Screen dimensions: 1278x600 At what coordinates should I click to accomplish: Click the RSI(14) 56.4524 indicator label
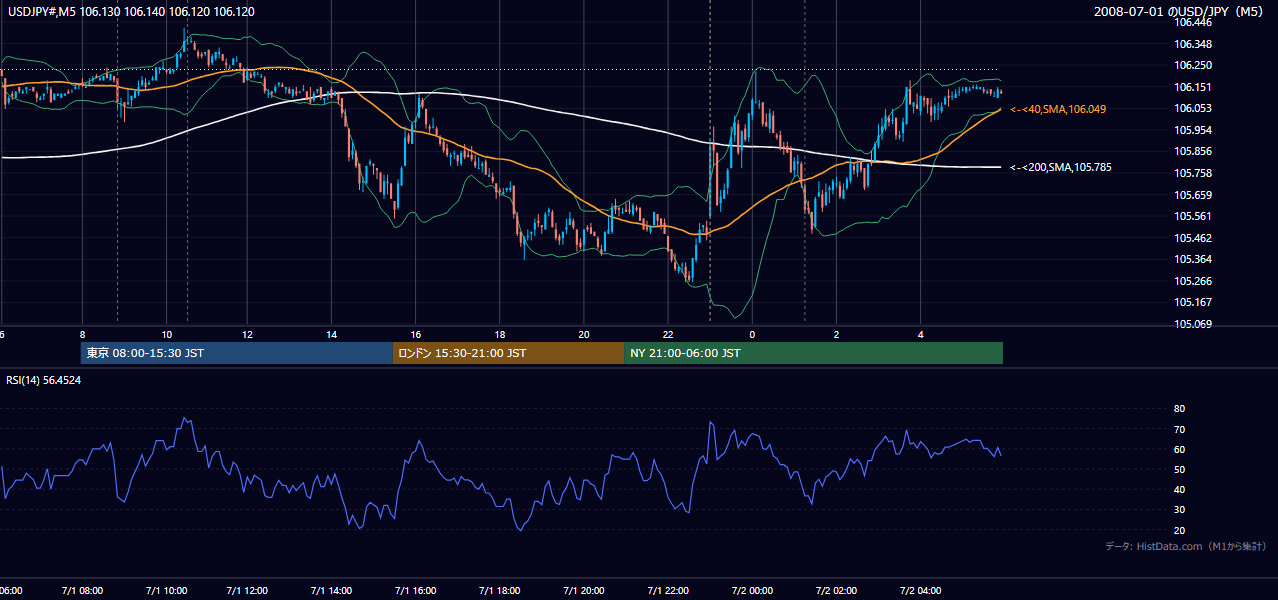(x=44, y=380)
